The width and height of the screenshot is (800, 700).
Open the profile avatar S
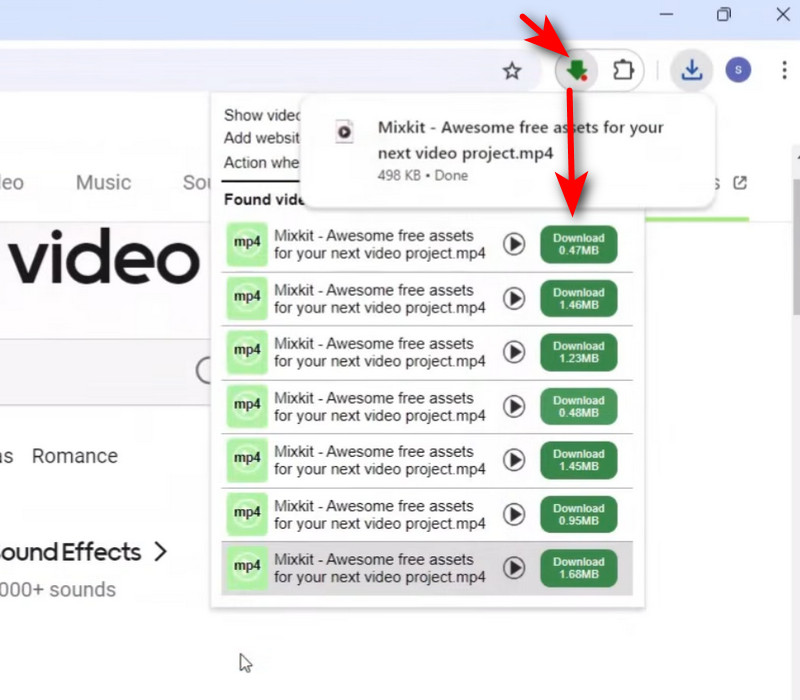738,70
